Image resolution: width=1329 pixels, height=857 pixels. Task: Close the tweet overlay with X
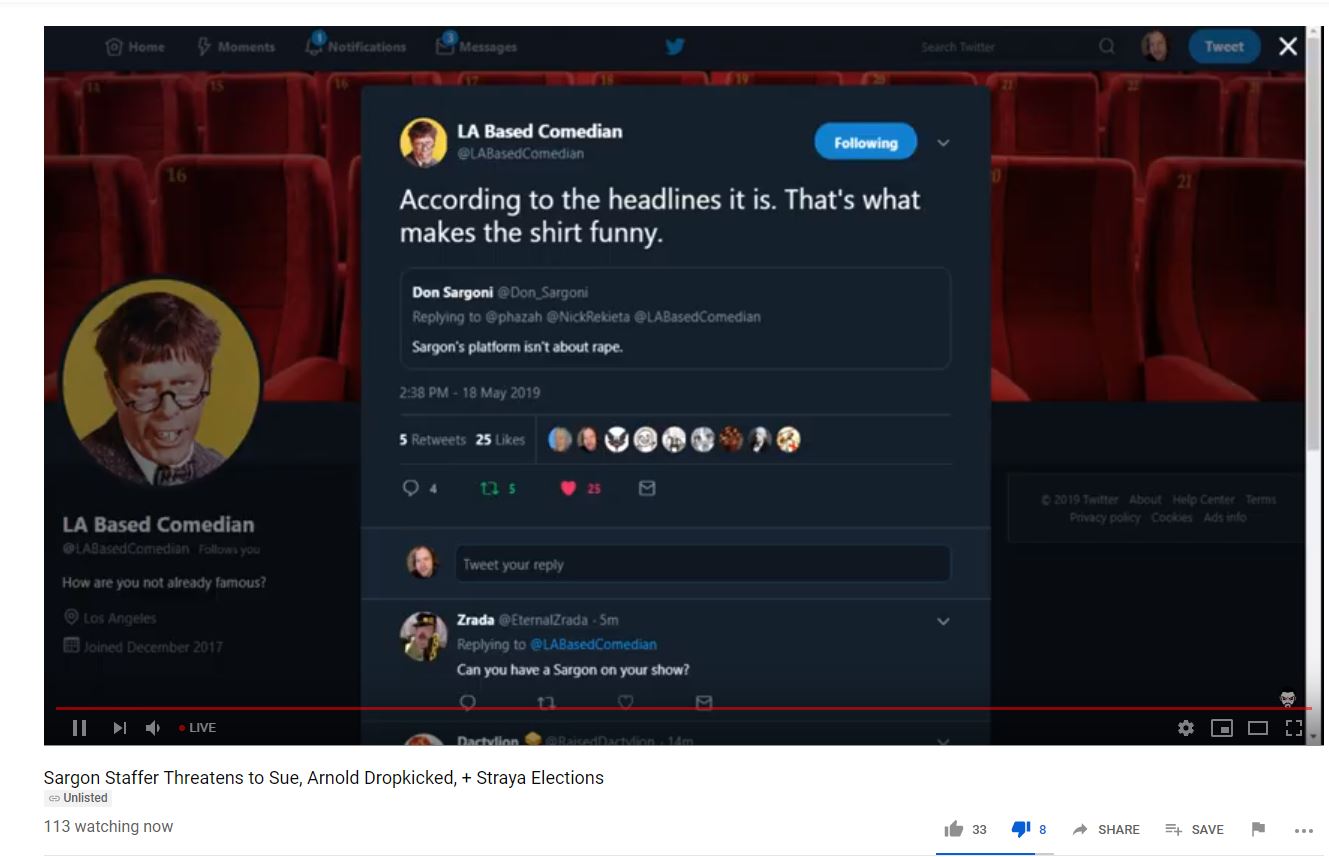coord(1288,47)
